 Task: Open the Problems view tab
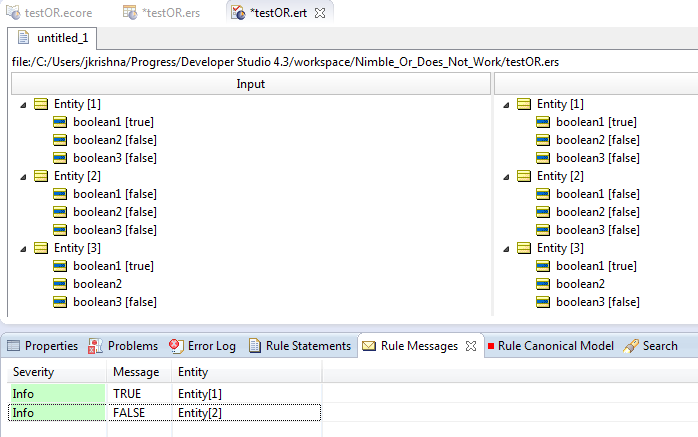pos(124,346)
